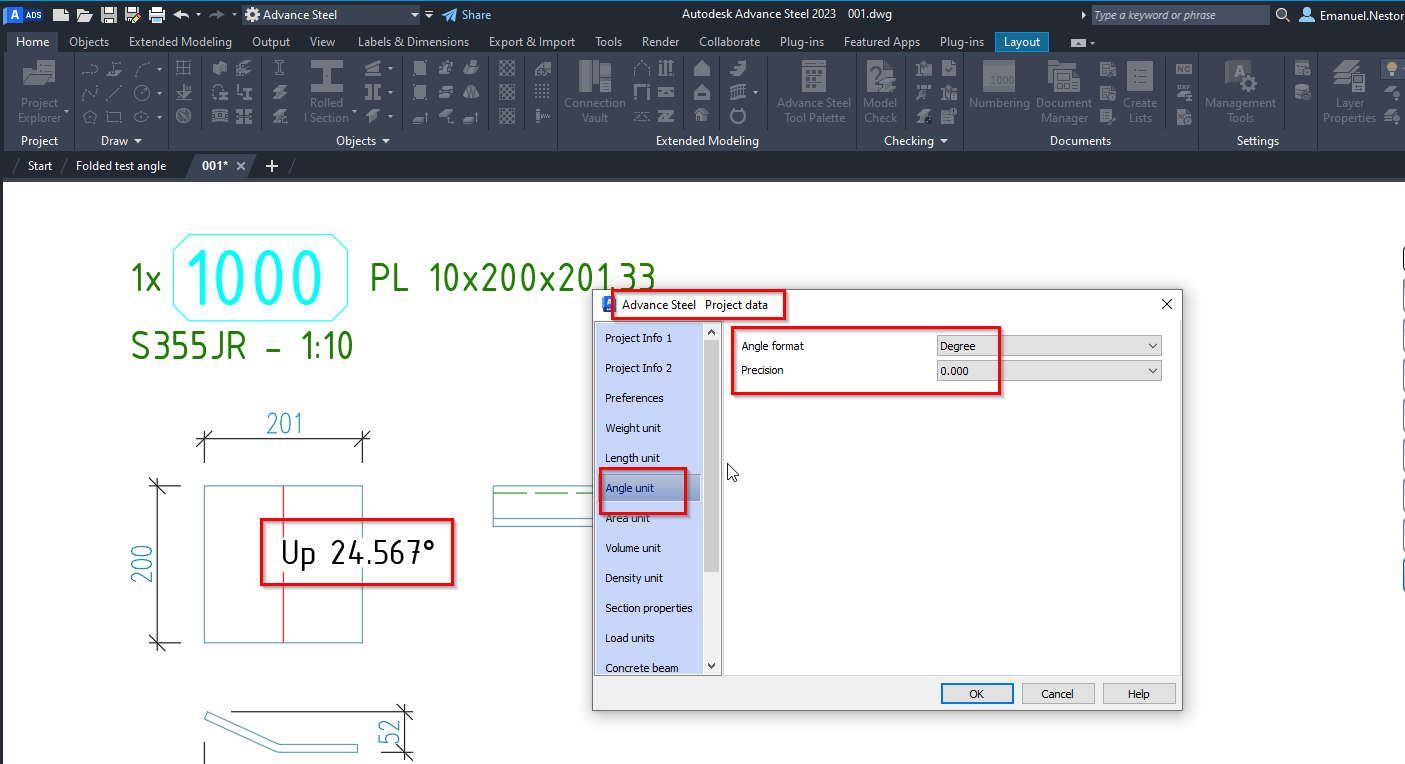Click the keyword search input field
This screenshot has width=1405, height=764.
(1179, 15)
